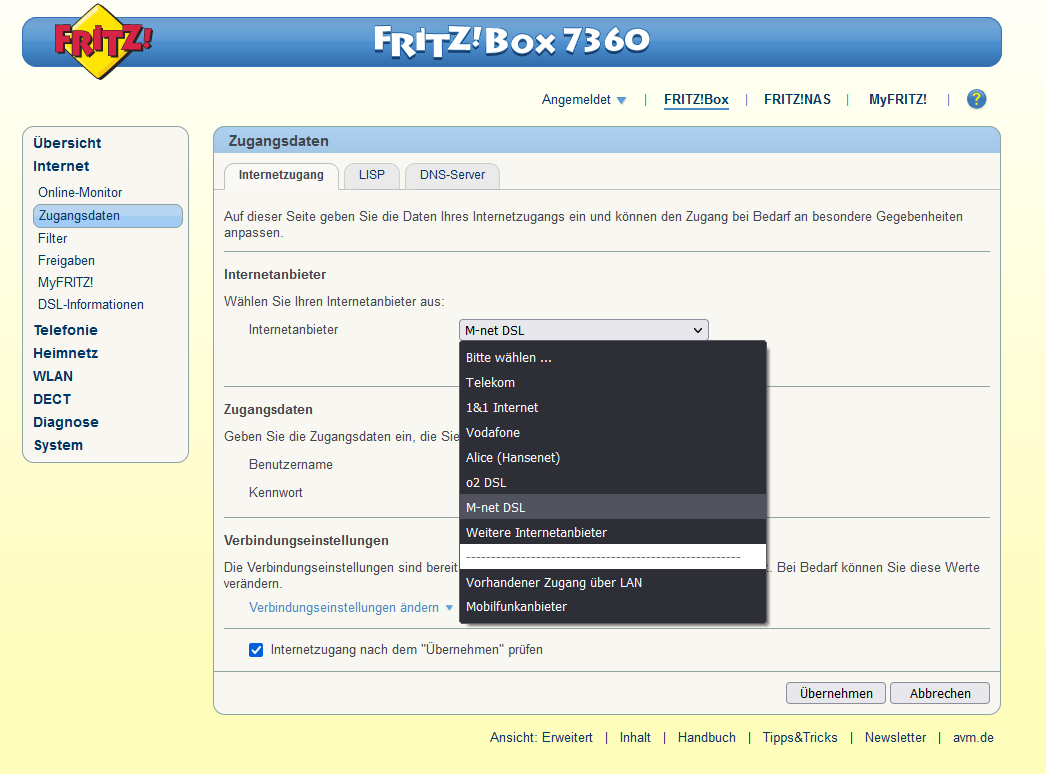1046x774 pixels.
Task: Open the Telefonie sidebar section
Action: click(65, 330)
